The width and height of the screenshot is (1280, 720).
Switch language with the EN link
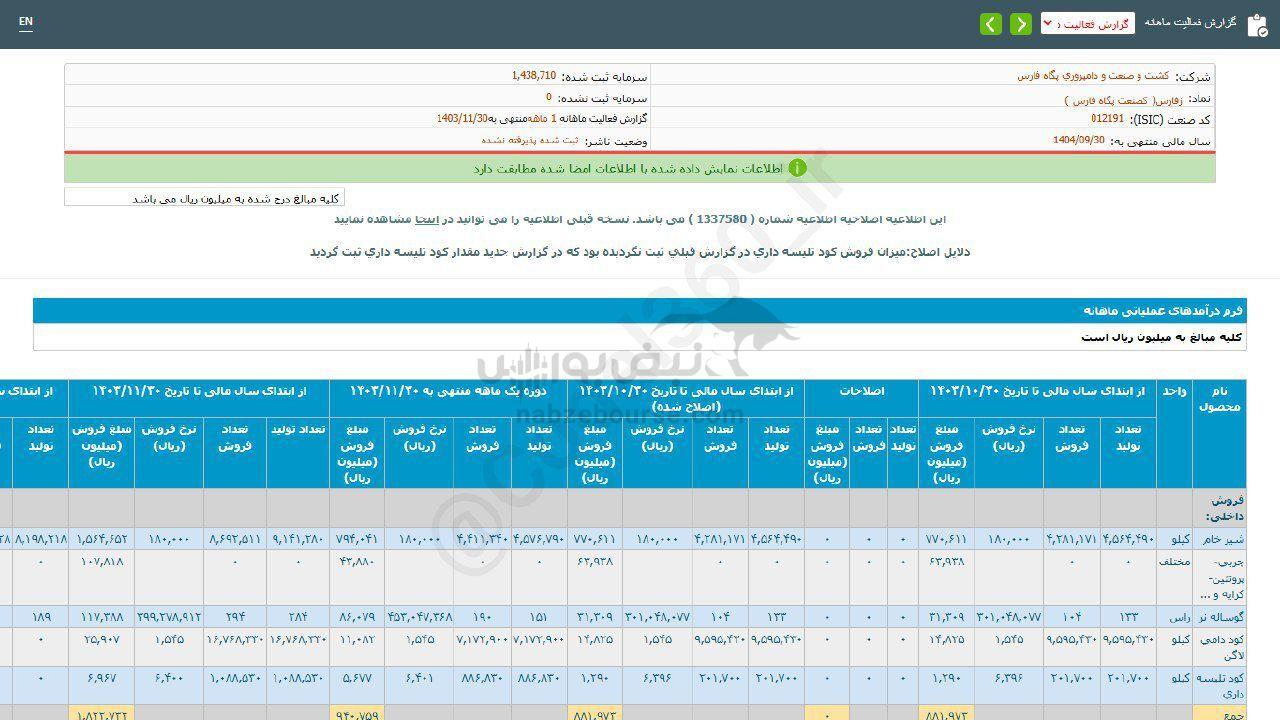[x=25, y=22]
